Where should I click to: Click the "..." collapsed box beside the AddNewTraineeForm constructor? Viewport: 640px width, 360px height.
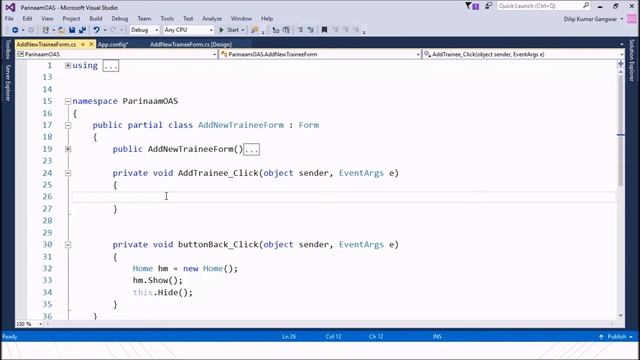tap(251, 149)
